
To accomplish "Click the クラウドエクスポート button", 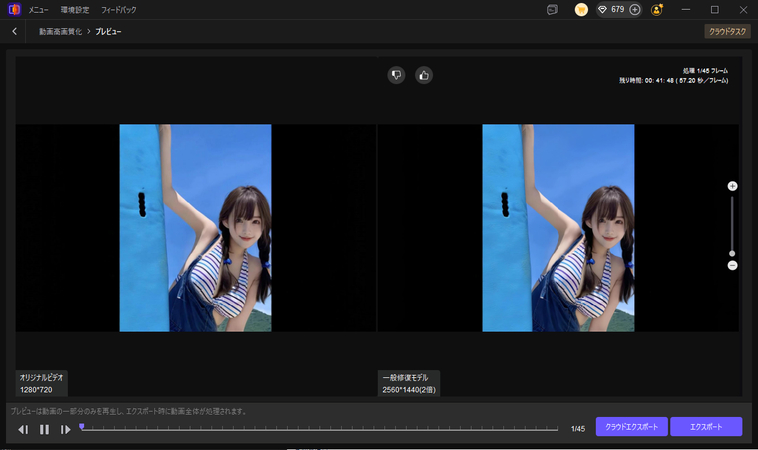I will pos(631,427).
